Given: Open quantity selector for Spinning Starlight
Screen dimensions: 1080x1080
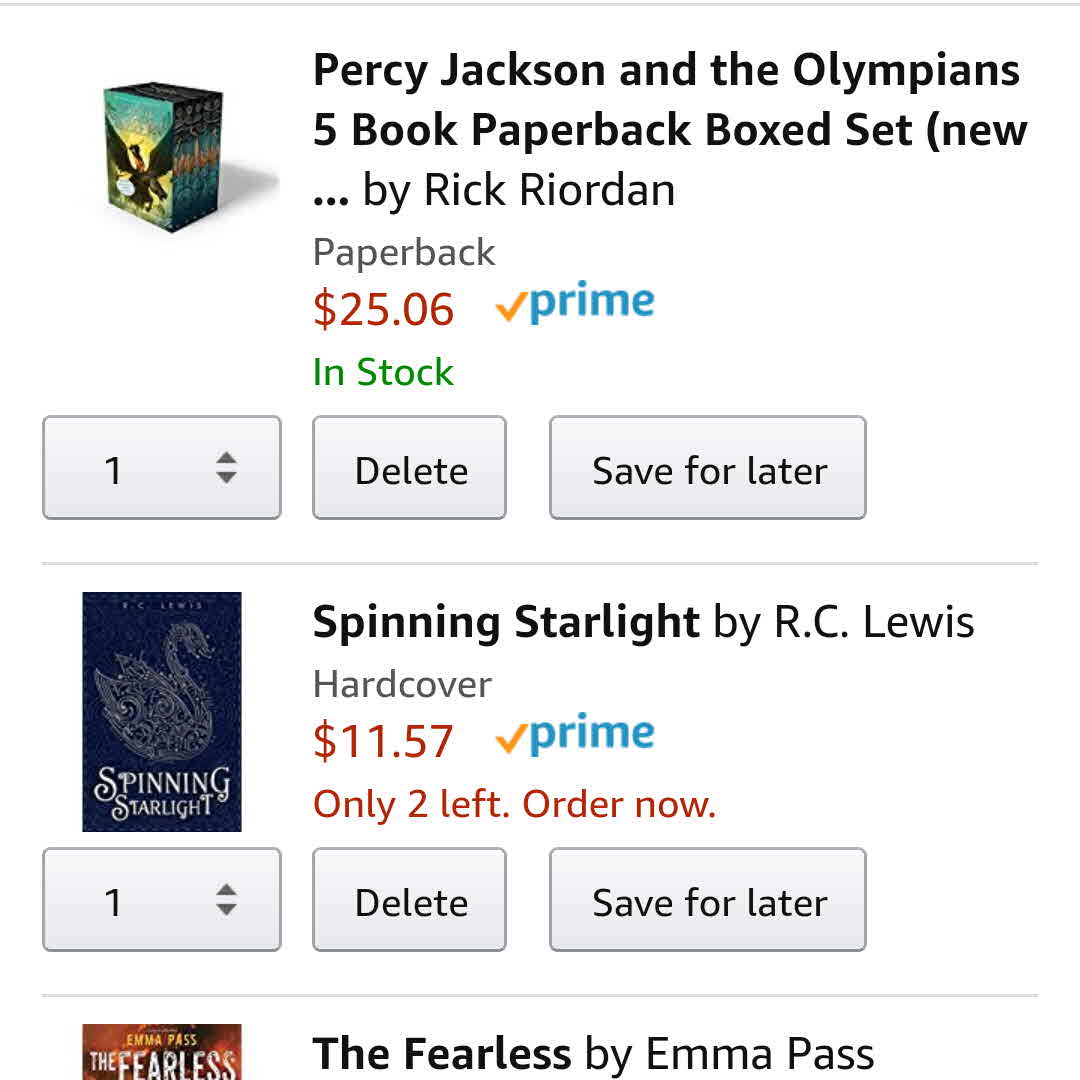Looking at the screenshot, I should click(162, 900).
